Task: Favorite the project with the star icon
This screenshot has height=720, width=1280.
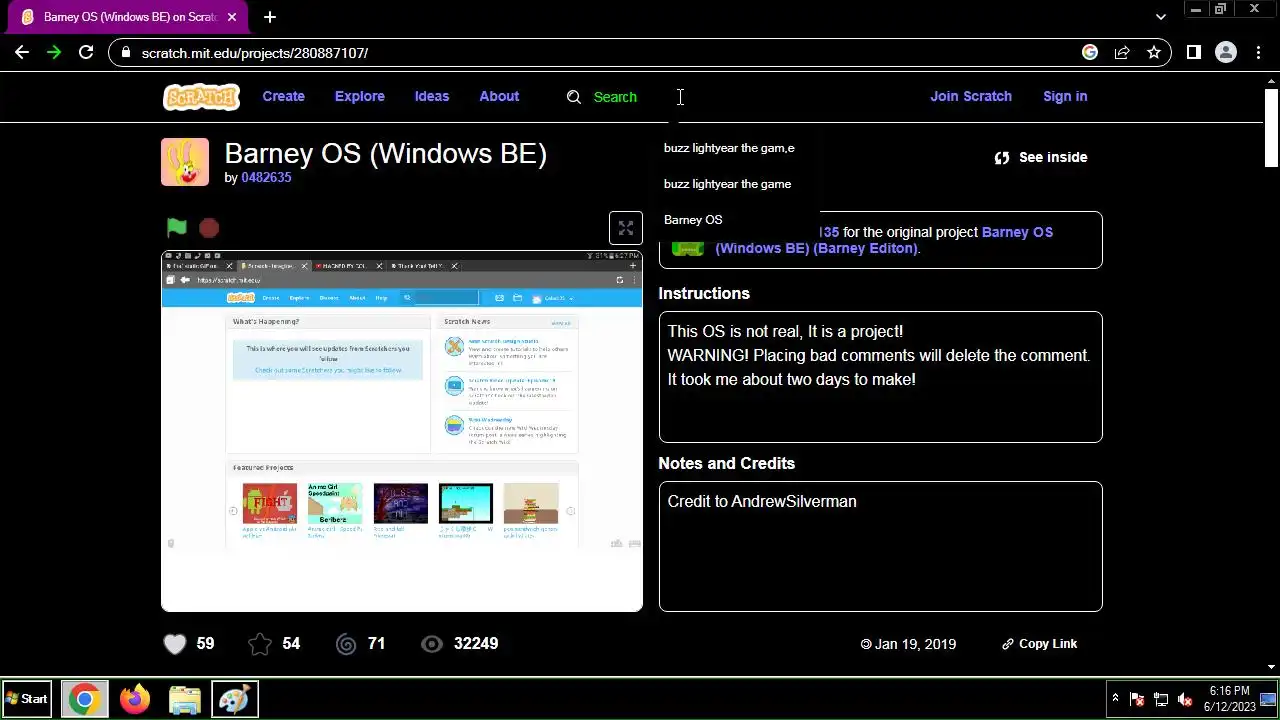Action: 260,644
